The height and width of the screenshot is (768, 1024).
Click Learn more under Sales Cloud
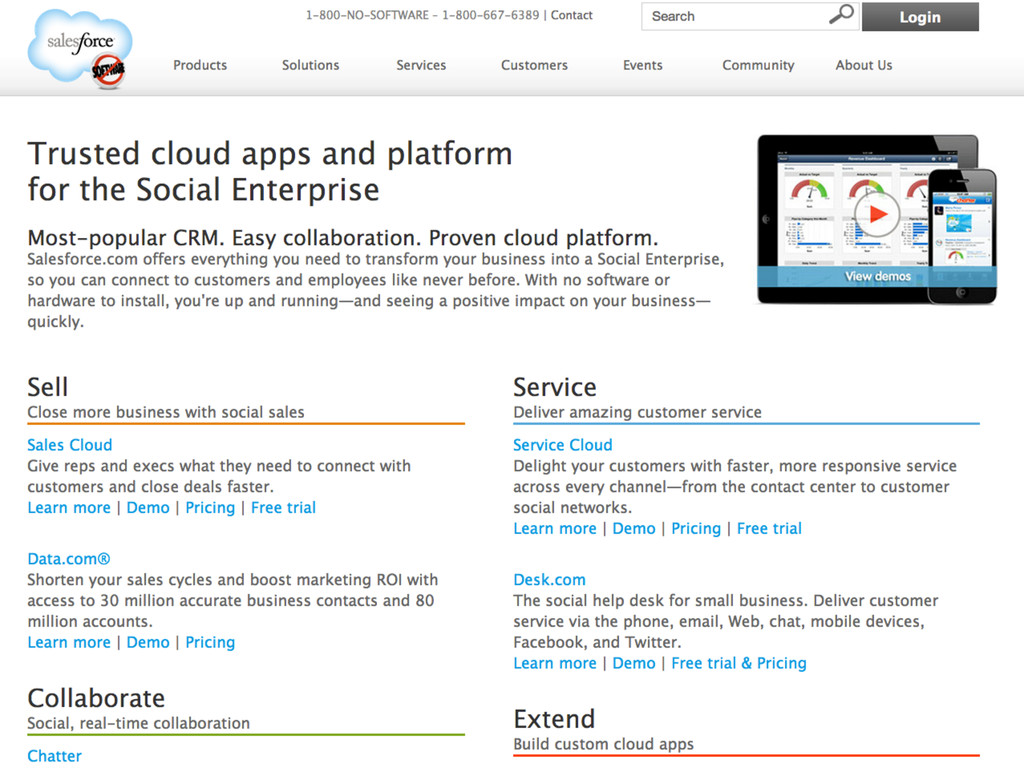69,507
